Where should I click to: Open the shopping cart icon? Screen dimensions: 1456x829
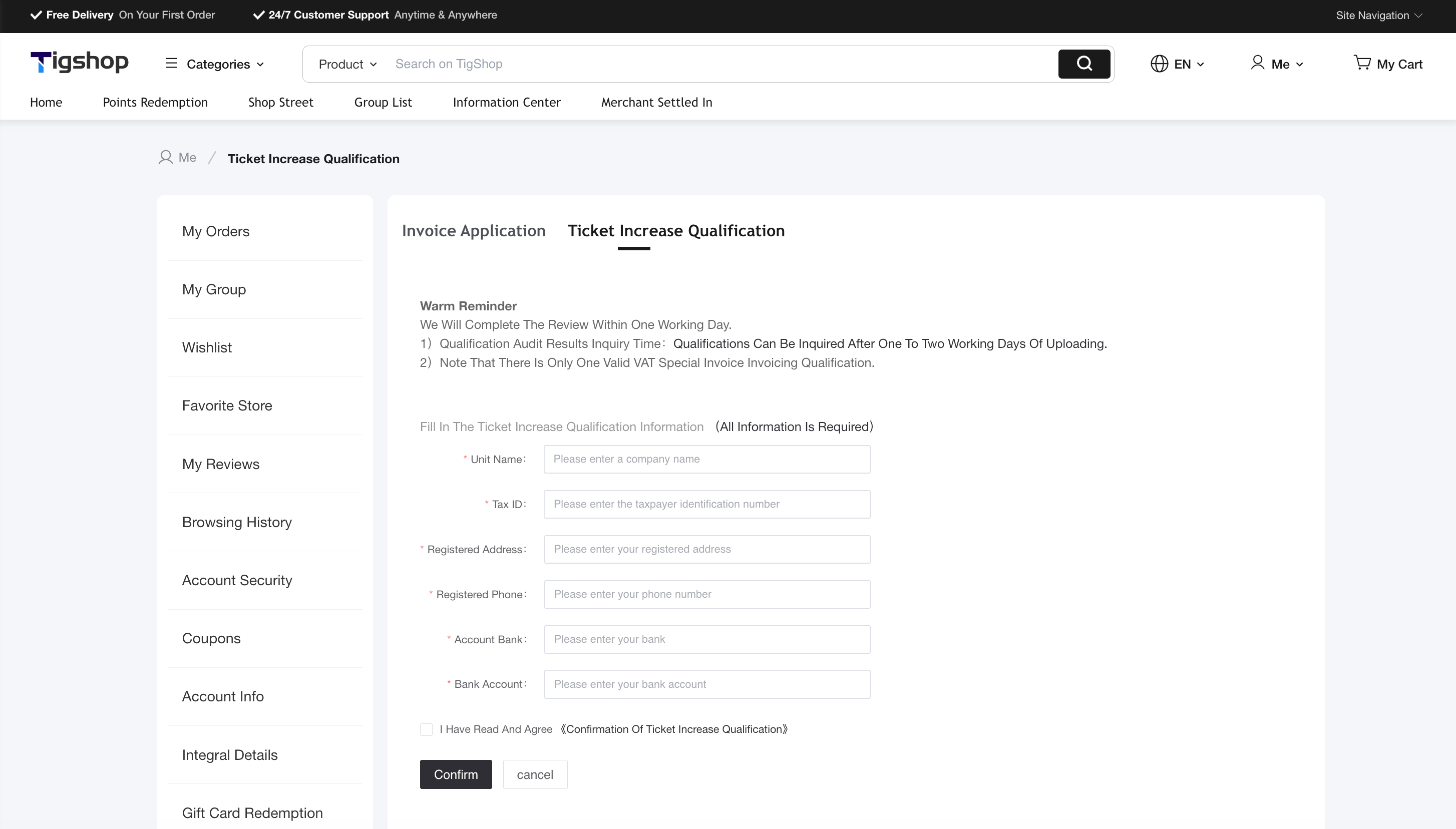click(1362, 63)
